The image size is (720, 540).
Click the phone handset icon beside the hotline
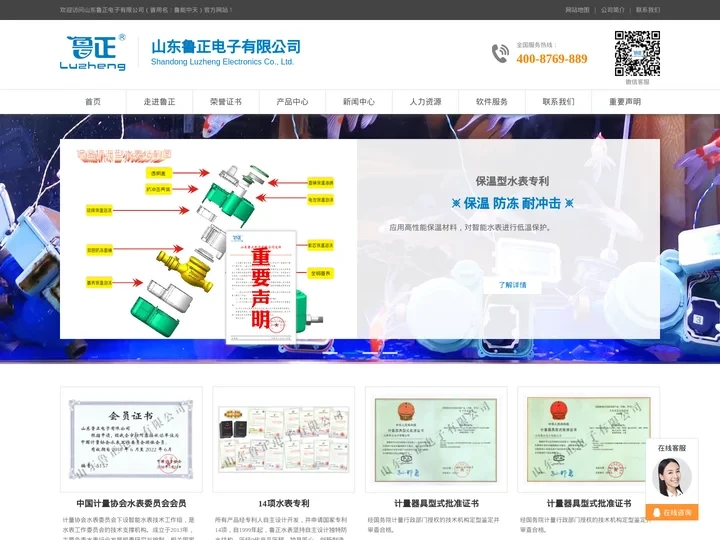click(500, 53)
